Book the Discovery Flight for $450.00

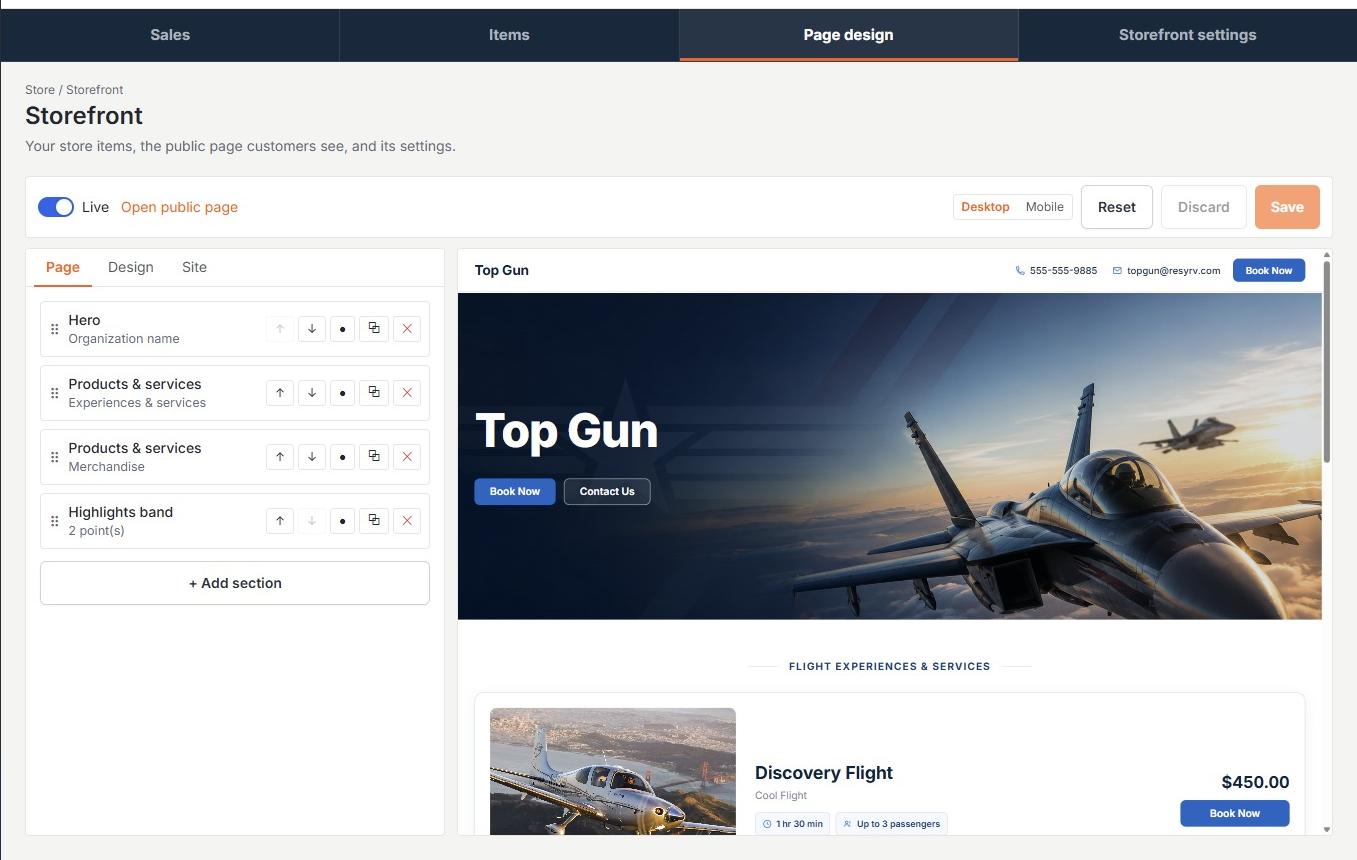pyautogui.click(x=1235, y=813)
